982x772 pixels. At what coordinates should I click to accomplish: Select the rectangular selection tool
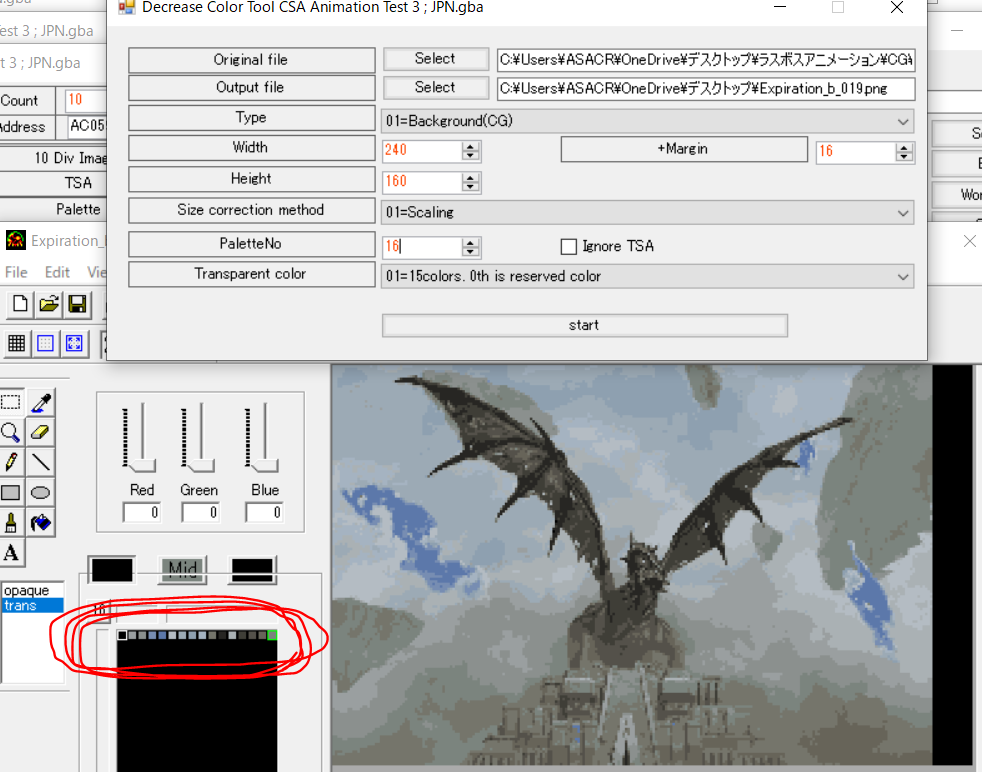(x=12, y=402)
